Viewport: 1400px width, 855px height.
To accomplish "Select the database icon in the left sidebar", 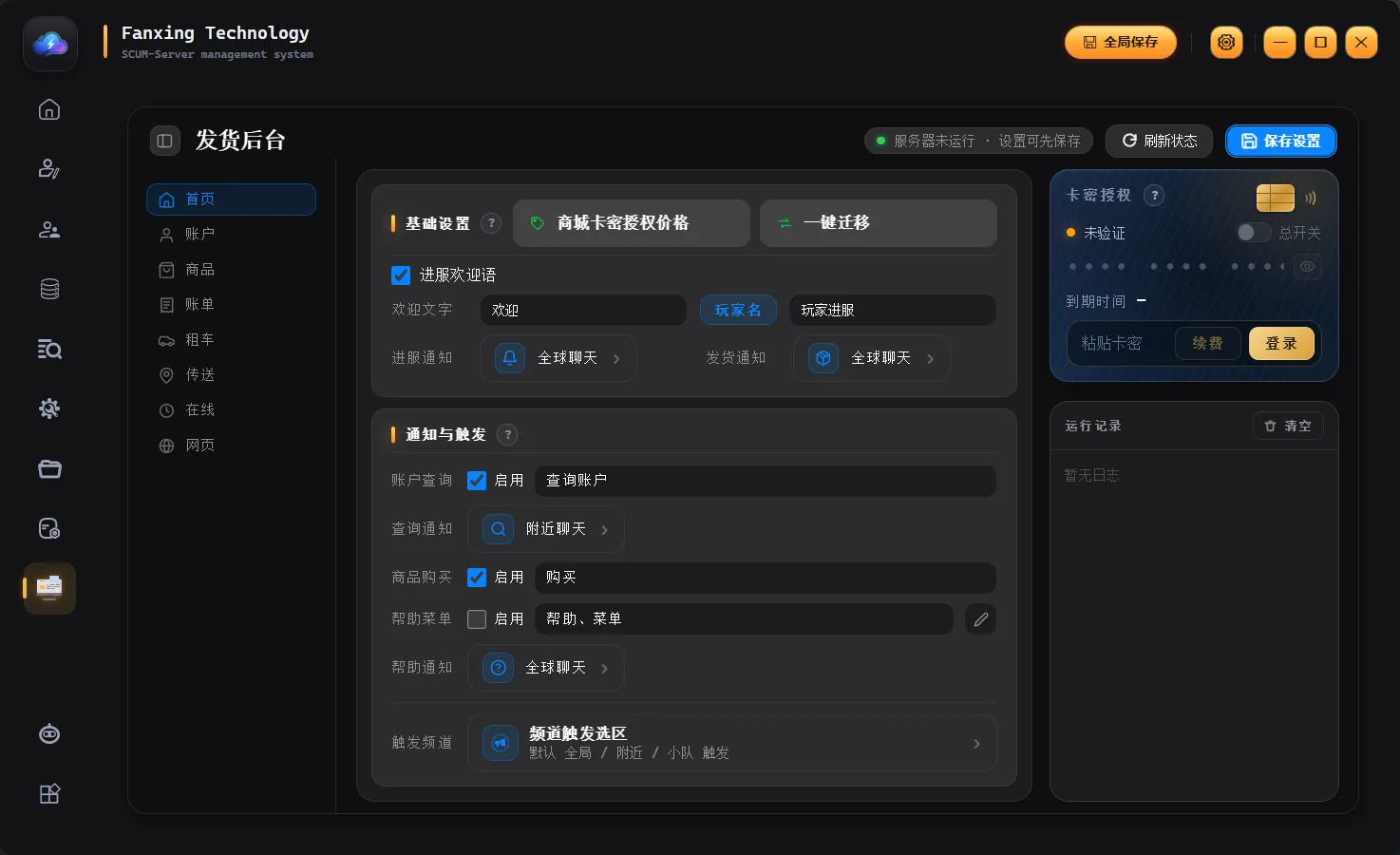I will point(49,289).
